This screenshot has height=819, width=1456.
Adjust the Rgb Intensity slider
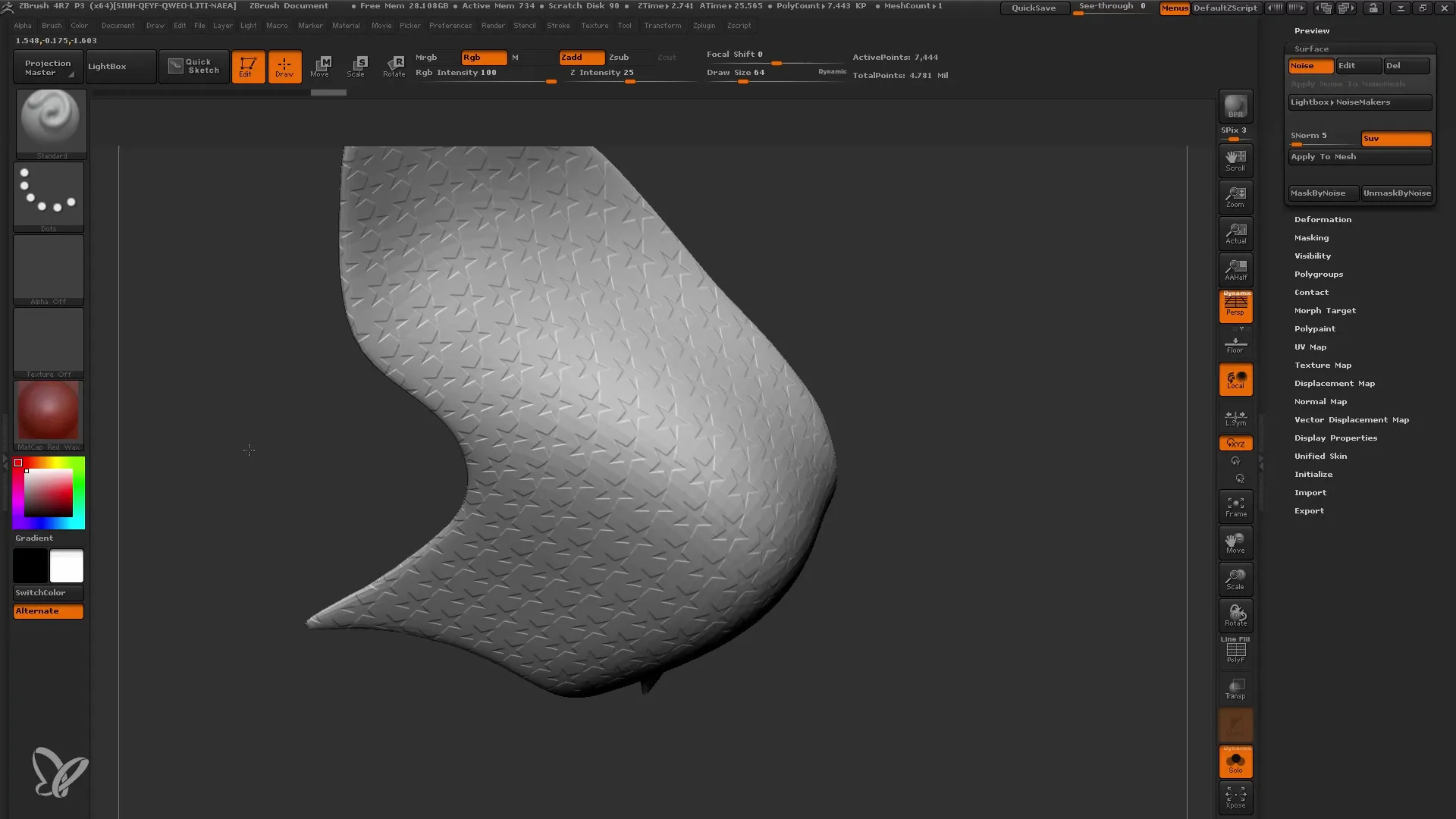pyautogui.click(x=485, y=74)
